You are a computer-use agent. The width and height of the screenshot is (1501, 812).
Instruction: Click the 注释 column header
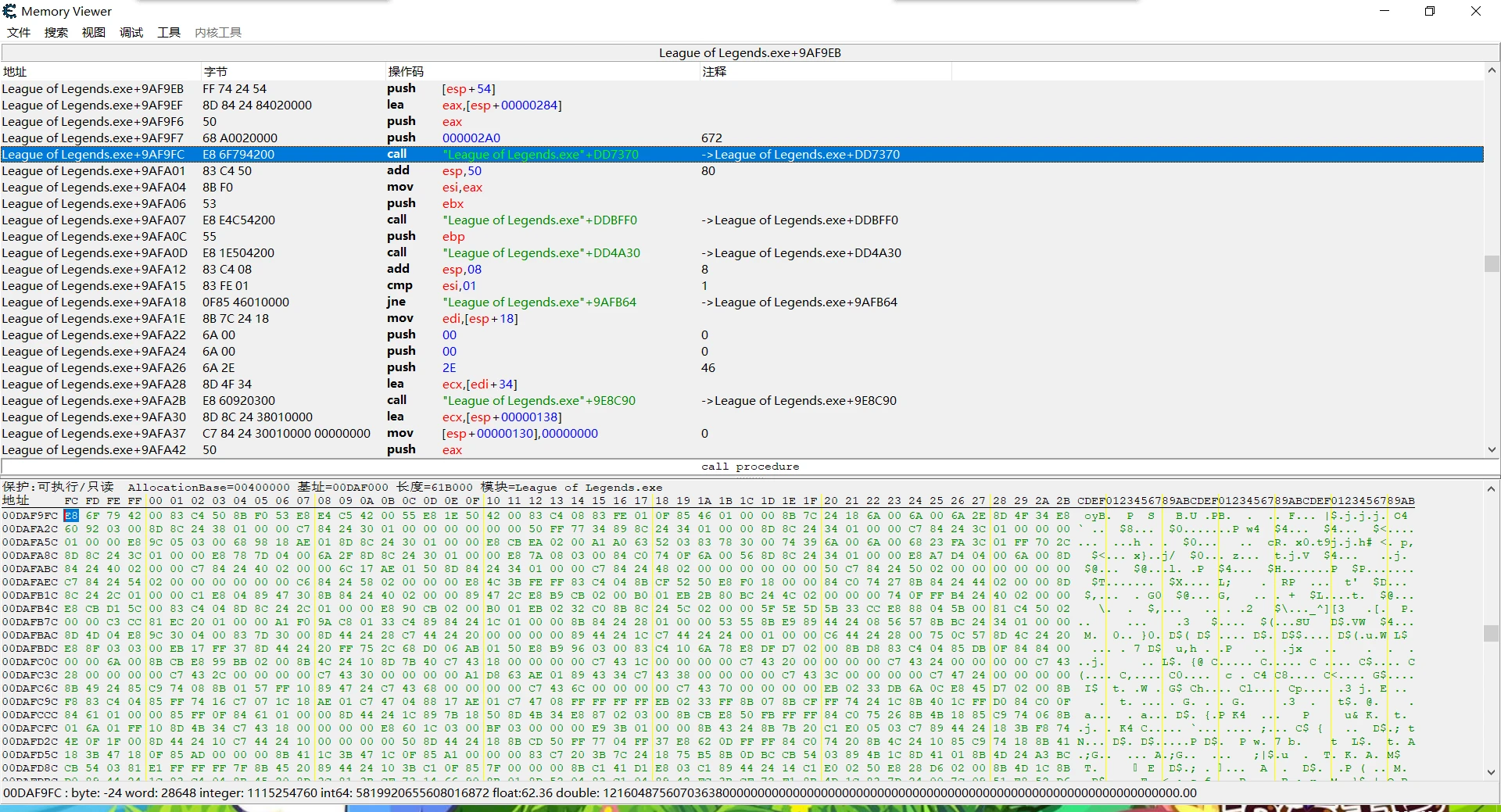[826, 71]
